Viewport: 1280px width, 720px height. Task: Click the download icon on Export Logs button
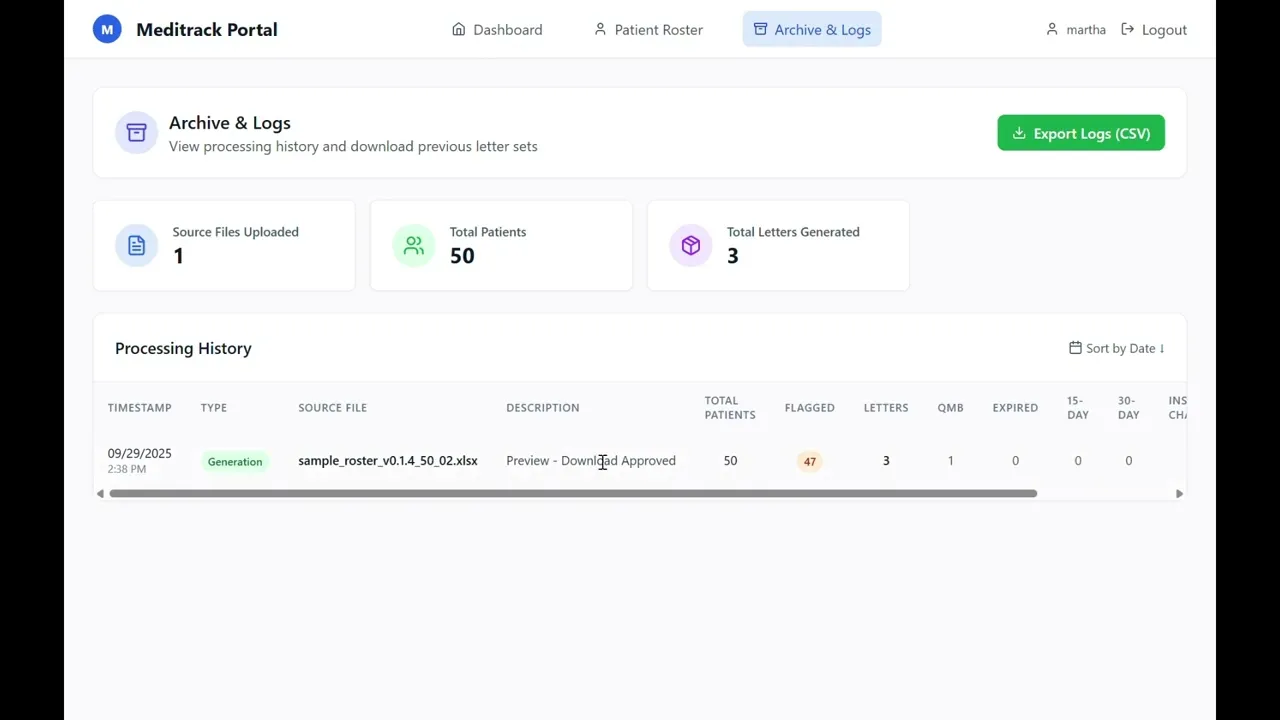1019,133
